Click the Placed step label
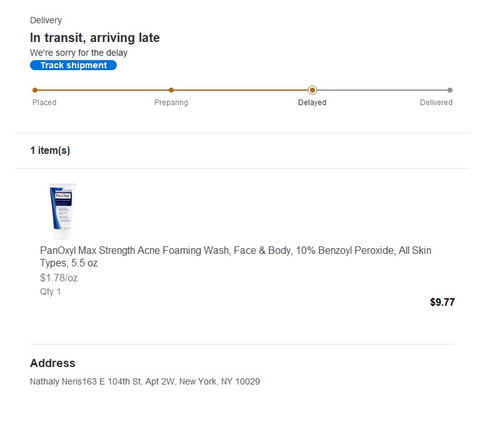This screenshot has width=500, height=429. (x=44, y=102)
